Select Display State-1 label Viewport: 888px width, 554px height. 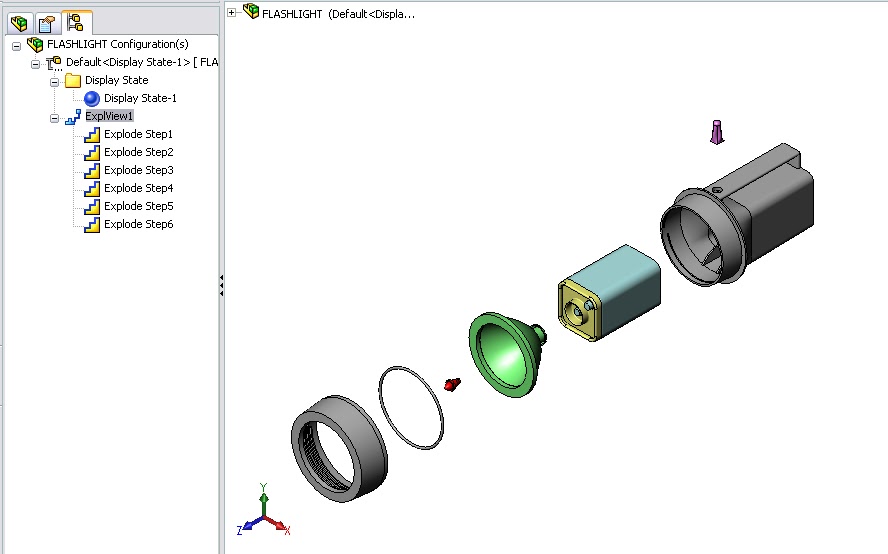(140, 99)
